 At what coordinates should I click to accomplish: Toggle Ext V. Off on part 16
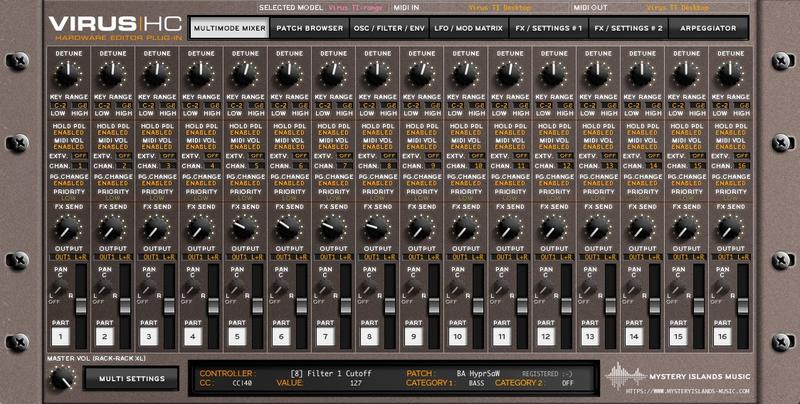[x=741, y=156]
